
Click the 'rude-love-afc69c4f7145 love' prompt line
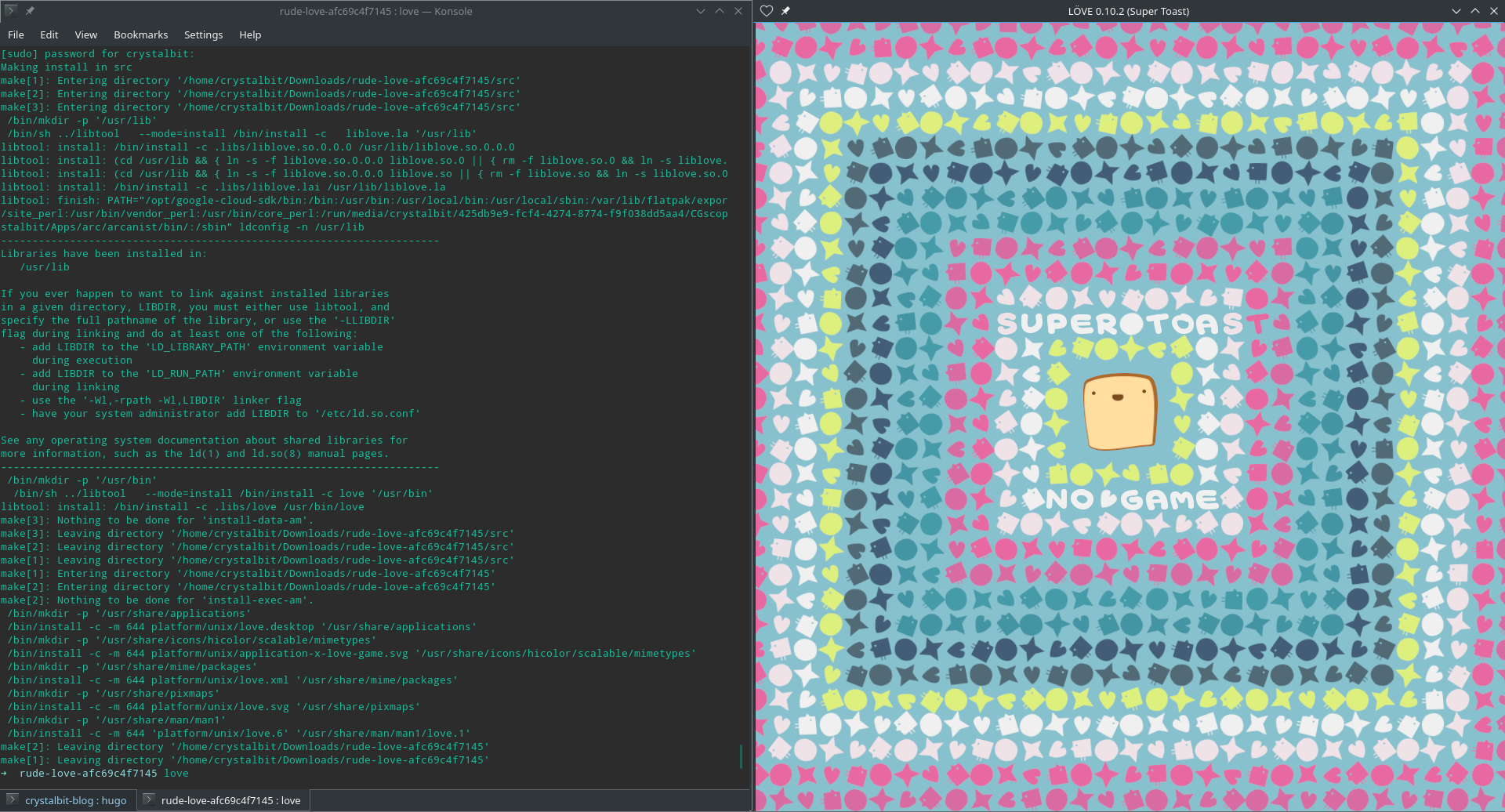(x=95, y=774)
